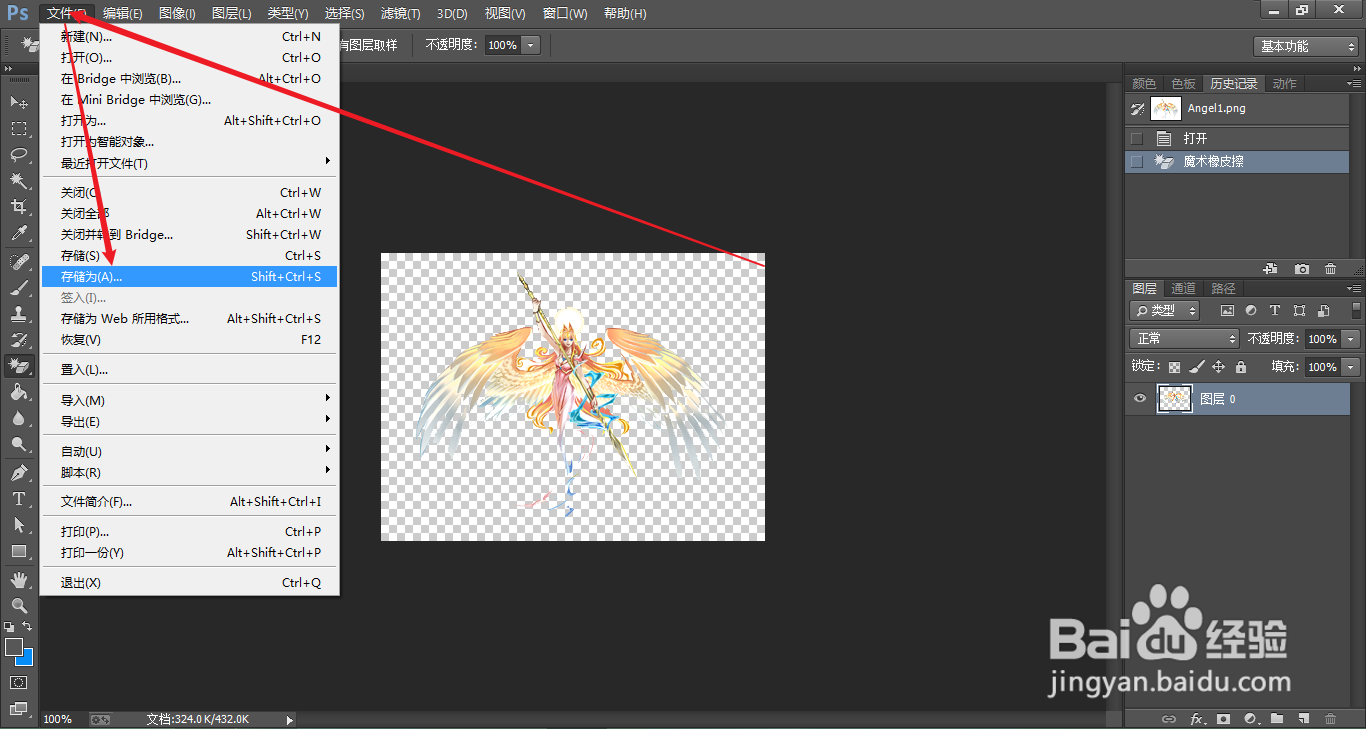This screenshot has height=729, width=1366.
Task: Select the Magic Eraser tool in toolbox
Action: 19,366
